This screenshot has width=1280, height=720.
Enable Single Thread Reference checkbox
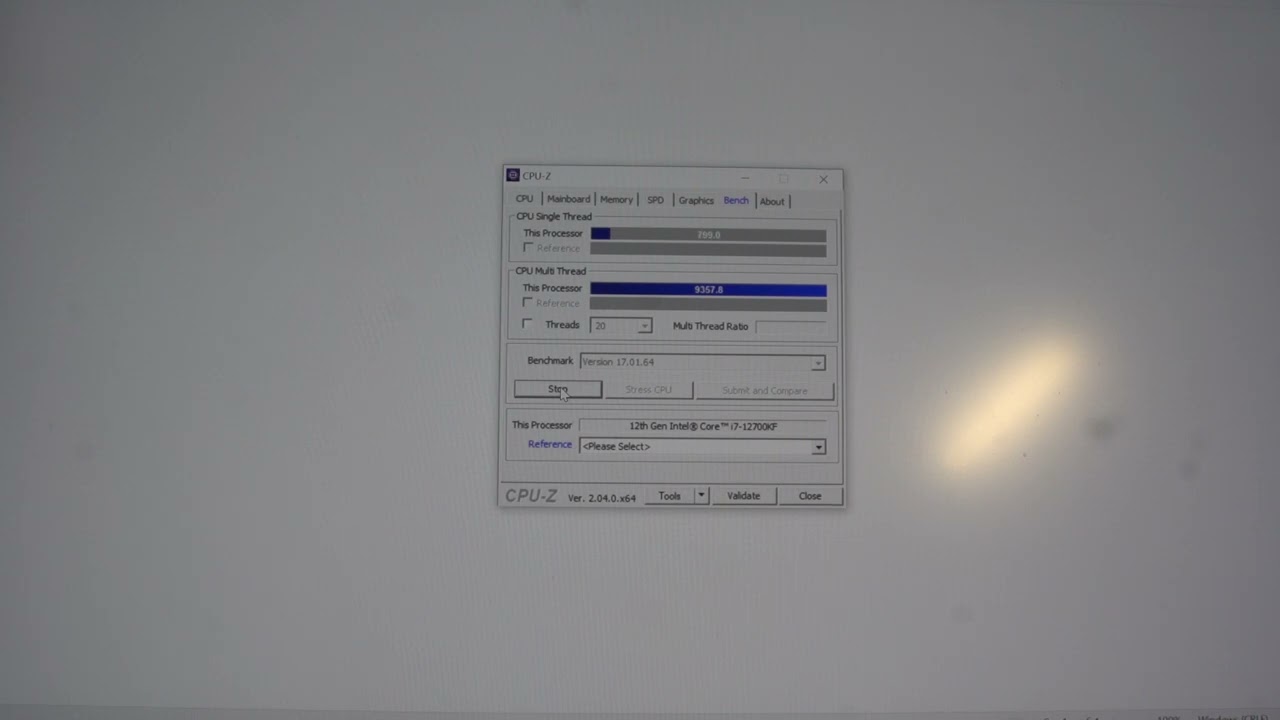click(x=528, y=247)
